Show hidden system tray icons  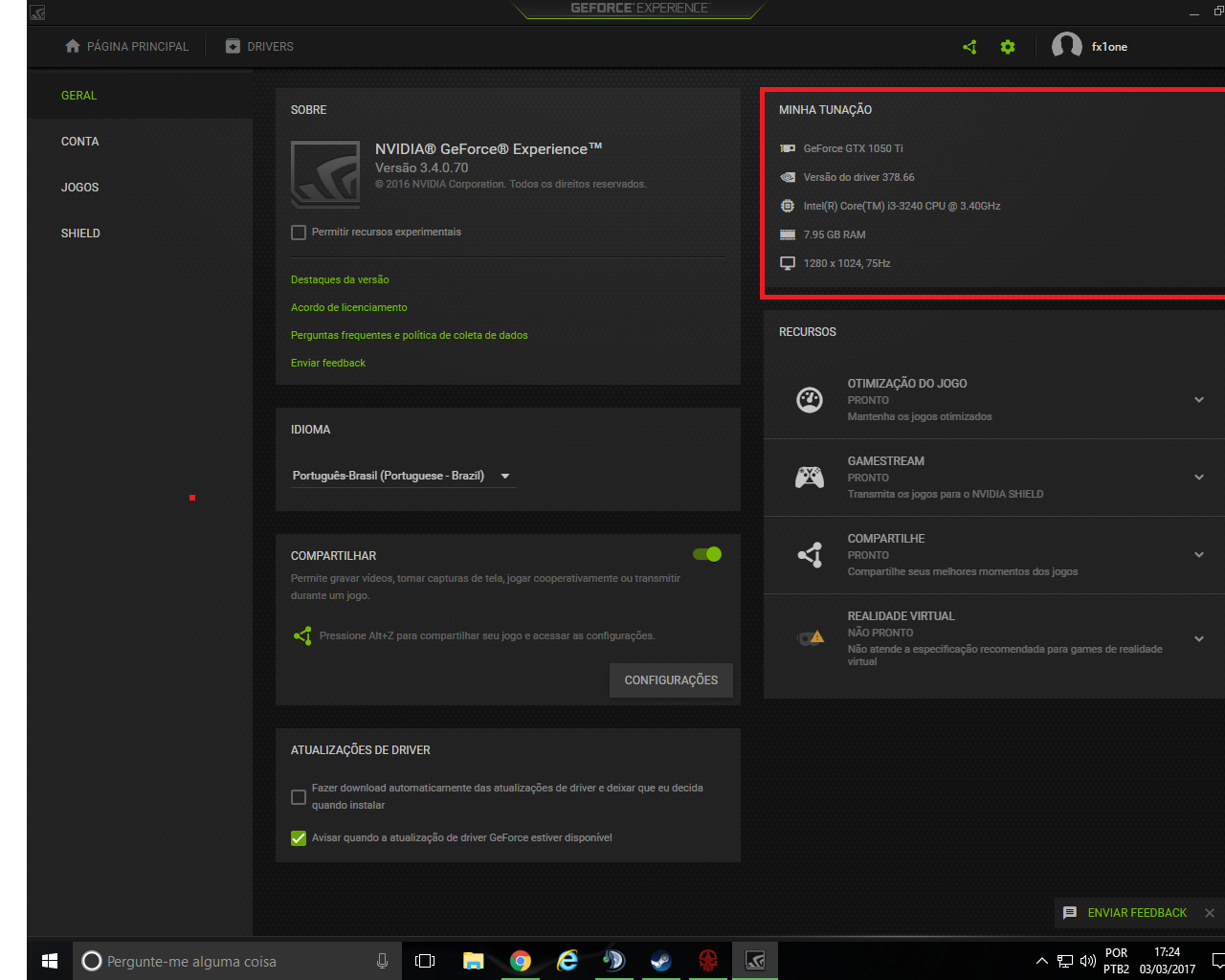pos(1041,961)
